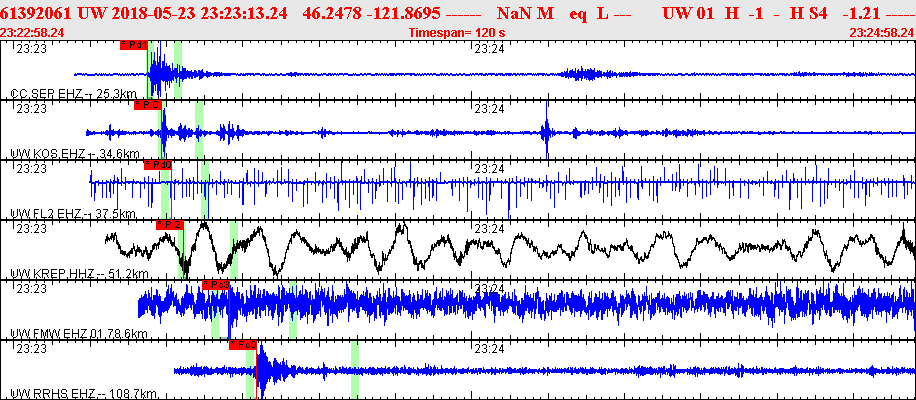
Task: Click the end time 23:24:58.24
Action: click(882, 33)
